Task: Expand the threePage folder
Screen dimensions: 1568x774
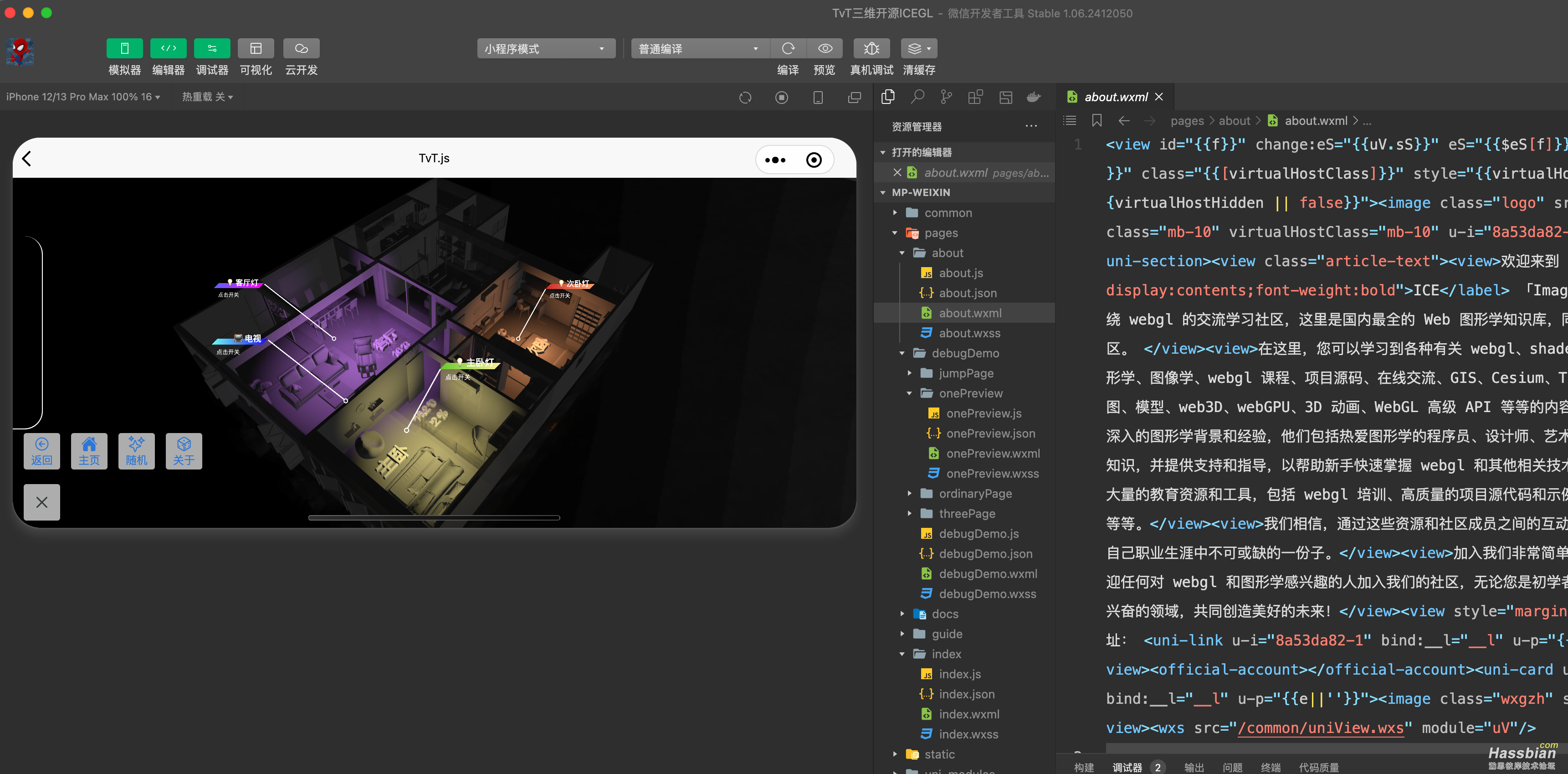Action: (x=965, y=513)
